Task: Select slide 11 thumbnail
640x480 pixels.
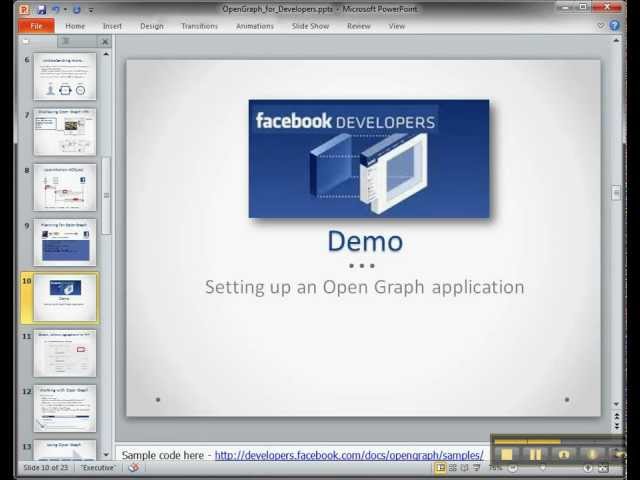Action: tap(65, 353)
